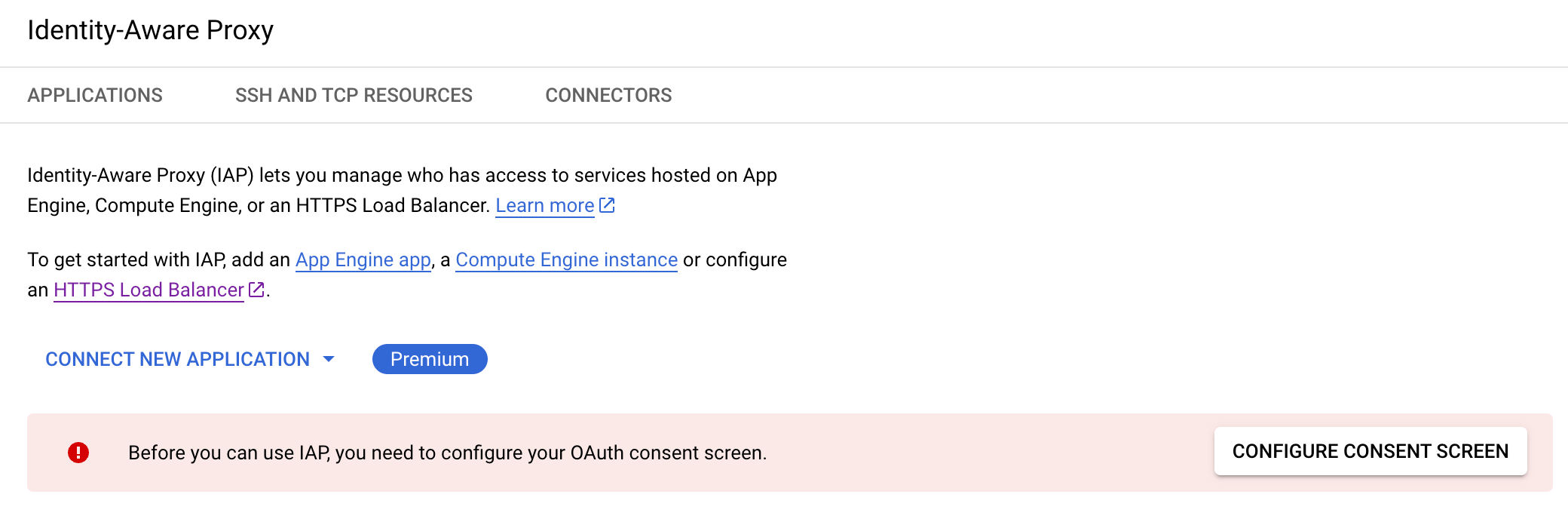Follow the Learn more link

pyautogui.click(x=544, y=205)
